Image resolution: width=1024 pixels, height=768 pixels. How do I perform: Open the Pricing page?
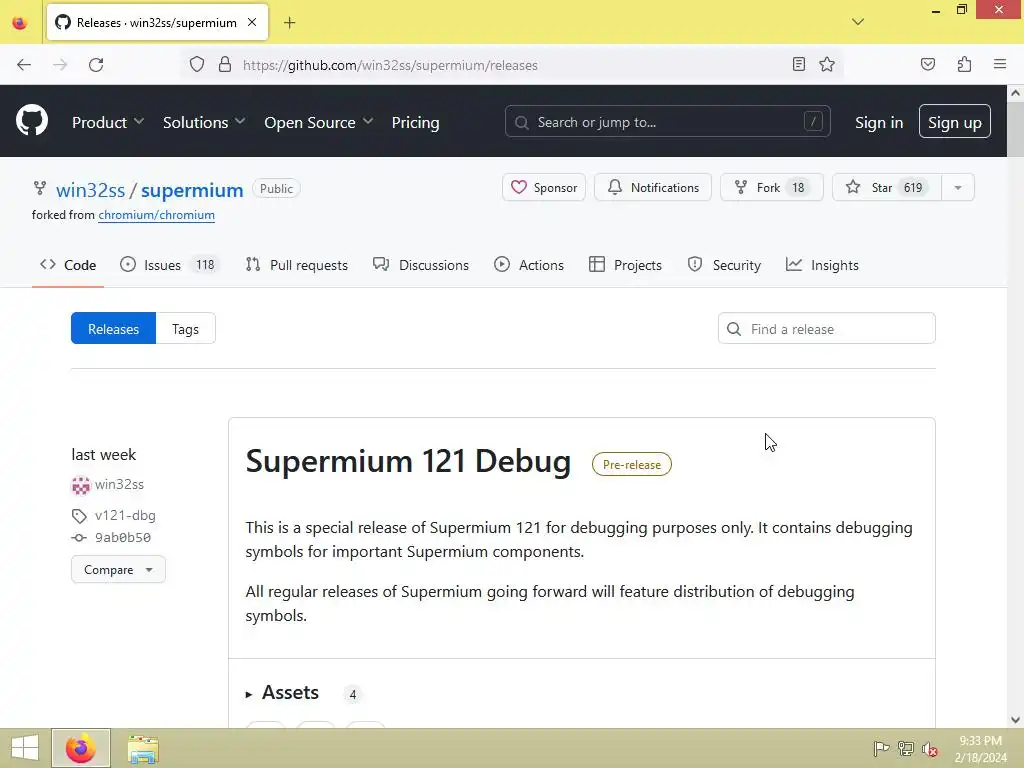[x=415, y=122]
